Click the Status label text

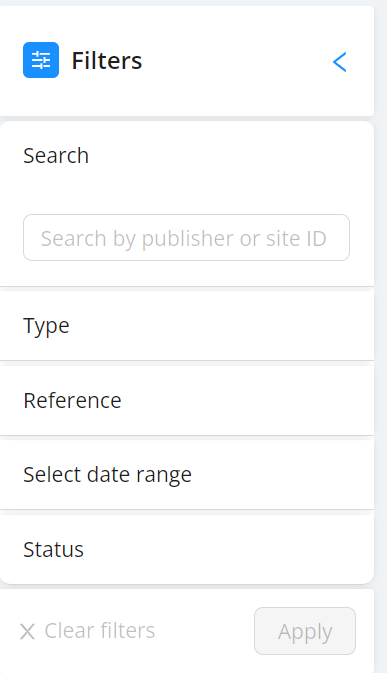(54, 549)
